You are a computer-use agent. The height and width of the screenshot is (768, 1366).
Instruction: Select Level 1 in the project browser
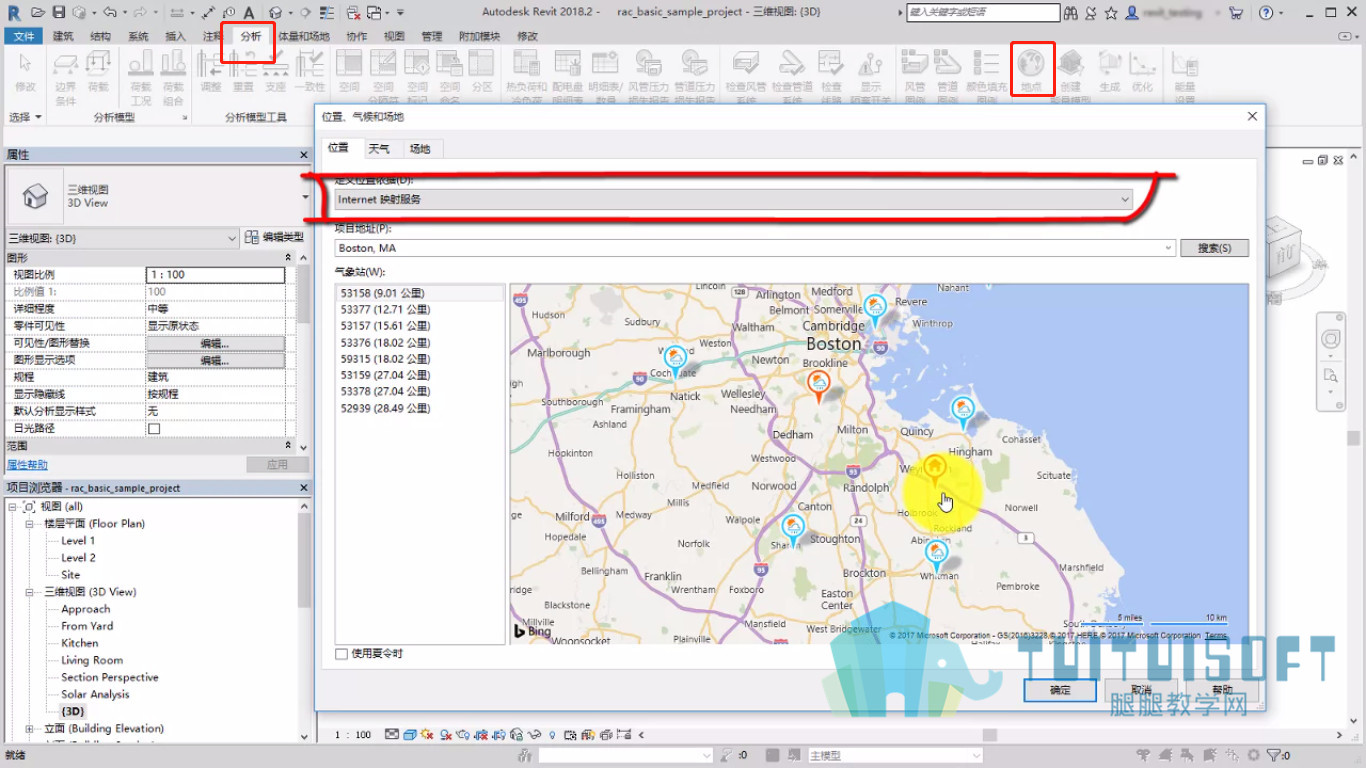pos(78,541)
